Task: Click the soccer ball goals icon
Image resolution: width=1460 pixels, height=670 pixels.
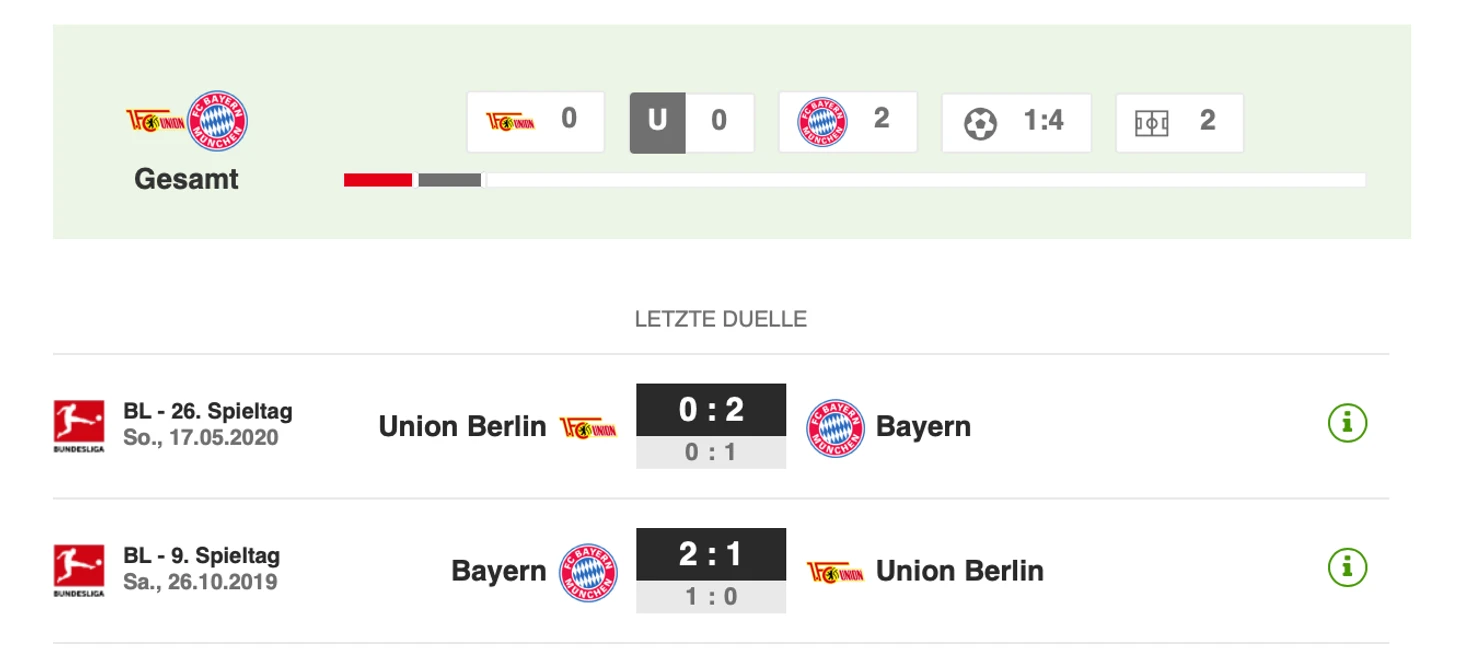Action: (x=980, y=123)
